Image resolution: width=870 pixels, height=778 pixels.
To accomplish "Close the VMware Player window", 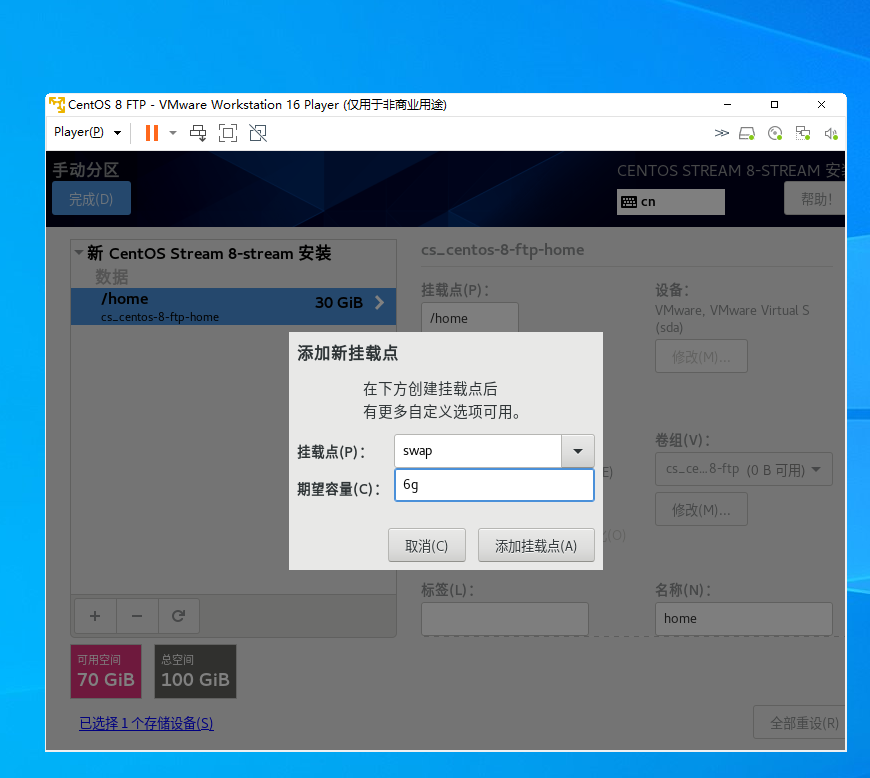I will point(822,104).
